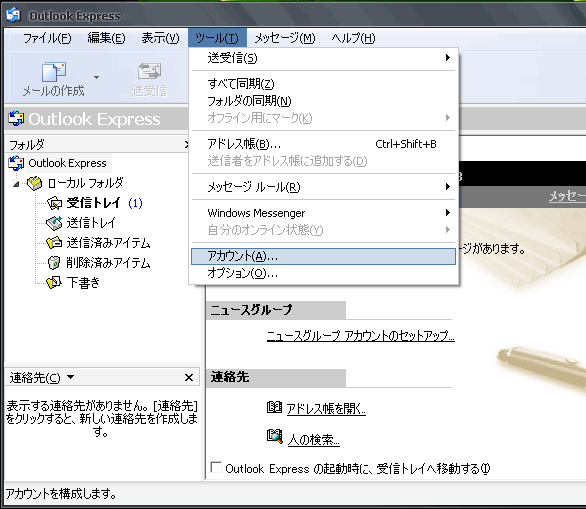Open the メッセージ(M) menu
The width and height of the screenshot is (586, 509).
285,38
